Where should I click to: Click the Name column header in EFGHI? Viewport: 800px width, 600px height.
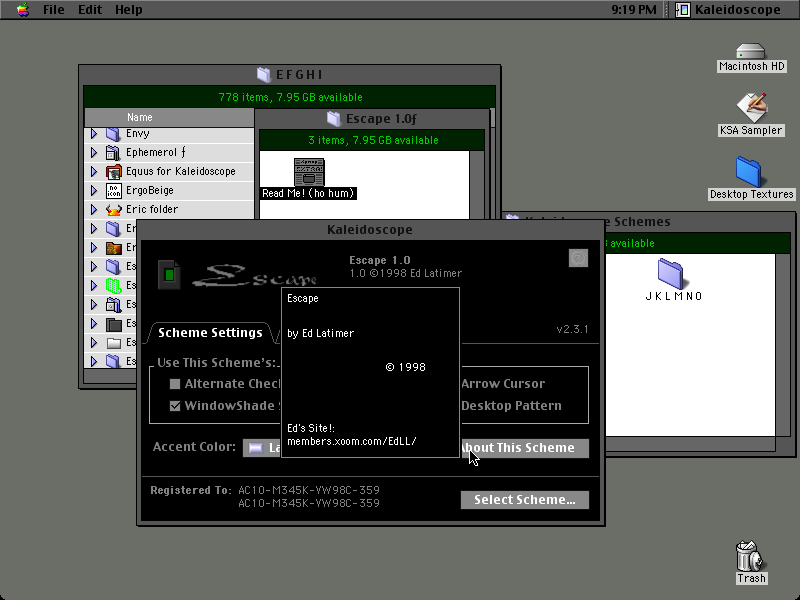[x=169, y=117]
